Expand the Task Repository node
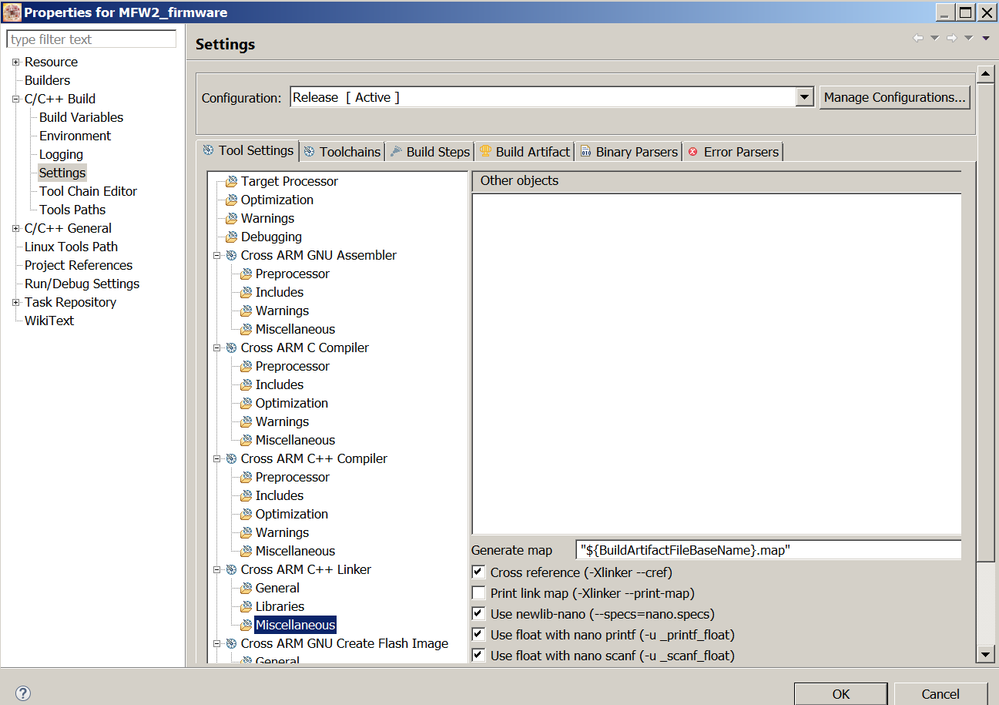The height and width of the screenshot is (705, 999). tap(16, 302)
